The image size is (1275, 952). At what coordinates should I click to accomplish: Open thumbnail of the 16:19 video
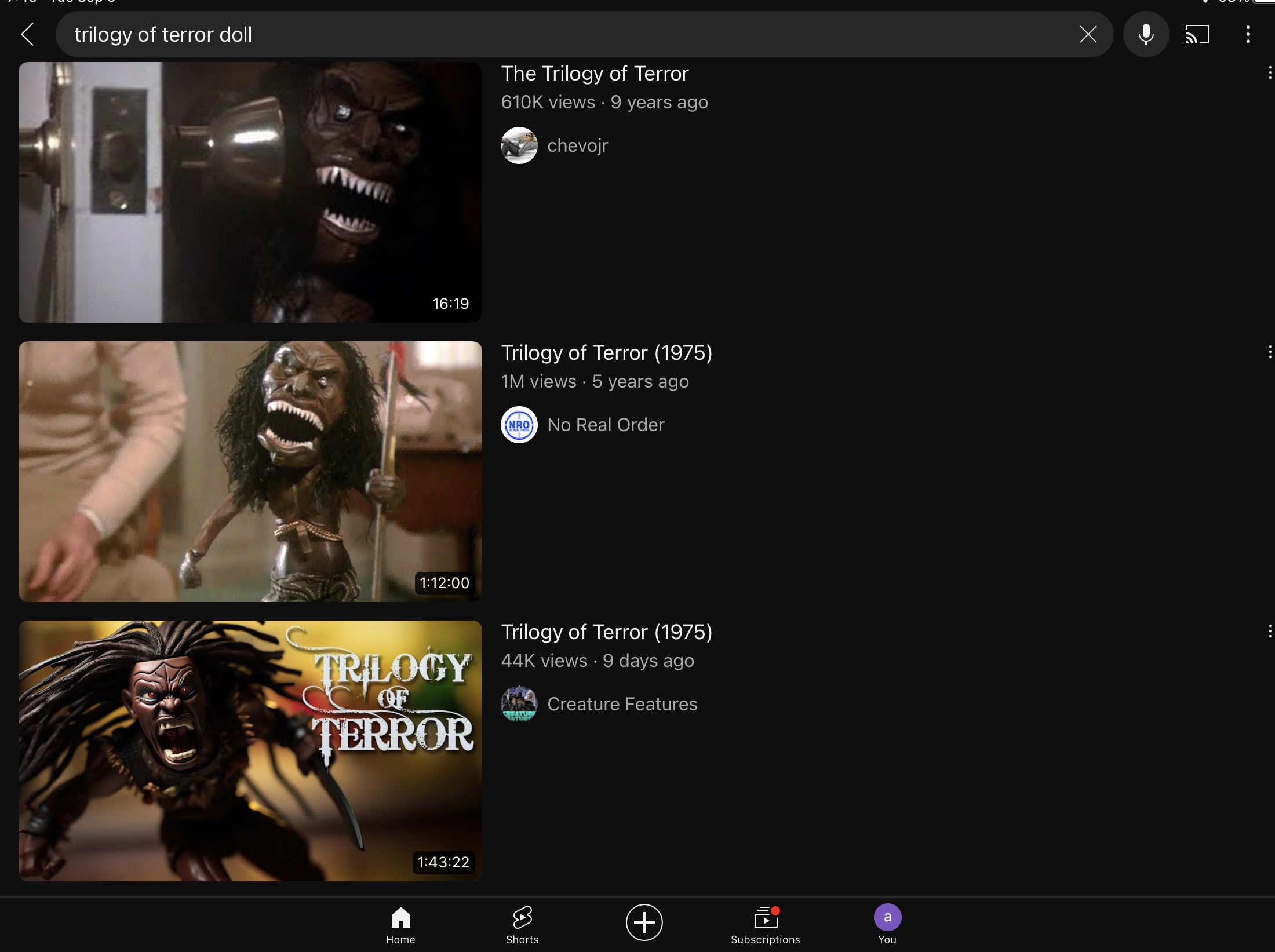(x=250, y=192)
